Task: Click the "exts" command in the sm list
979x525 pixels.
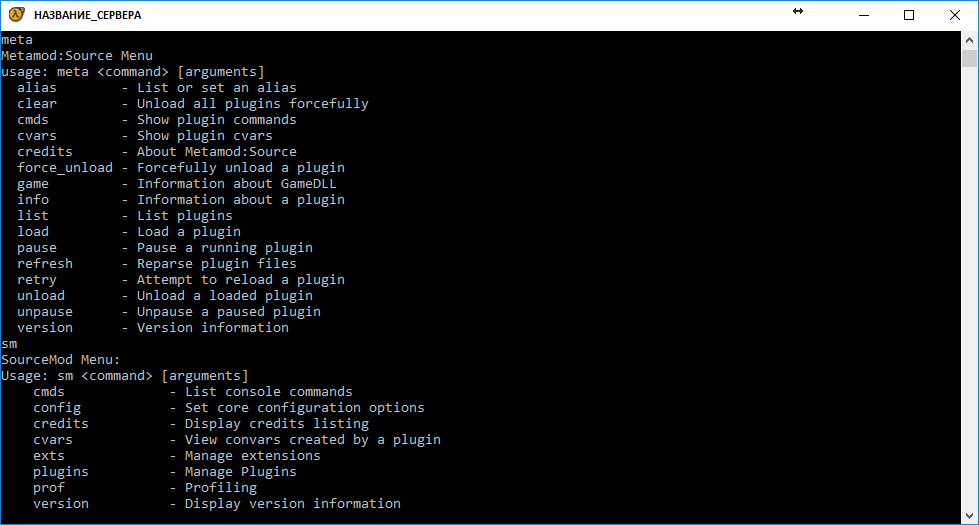Action: [x=49, y=456]
